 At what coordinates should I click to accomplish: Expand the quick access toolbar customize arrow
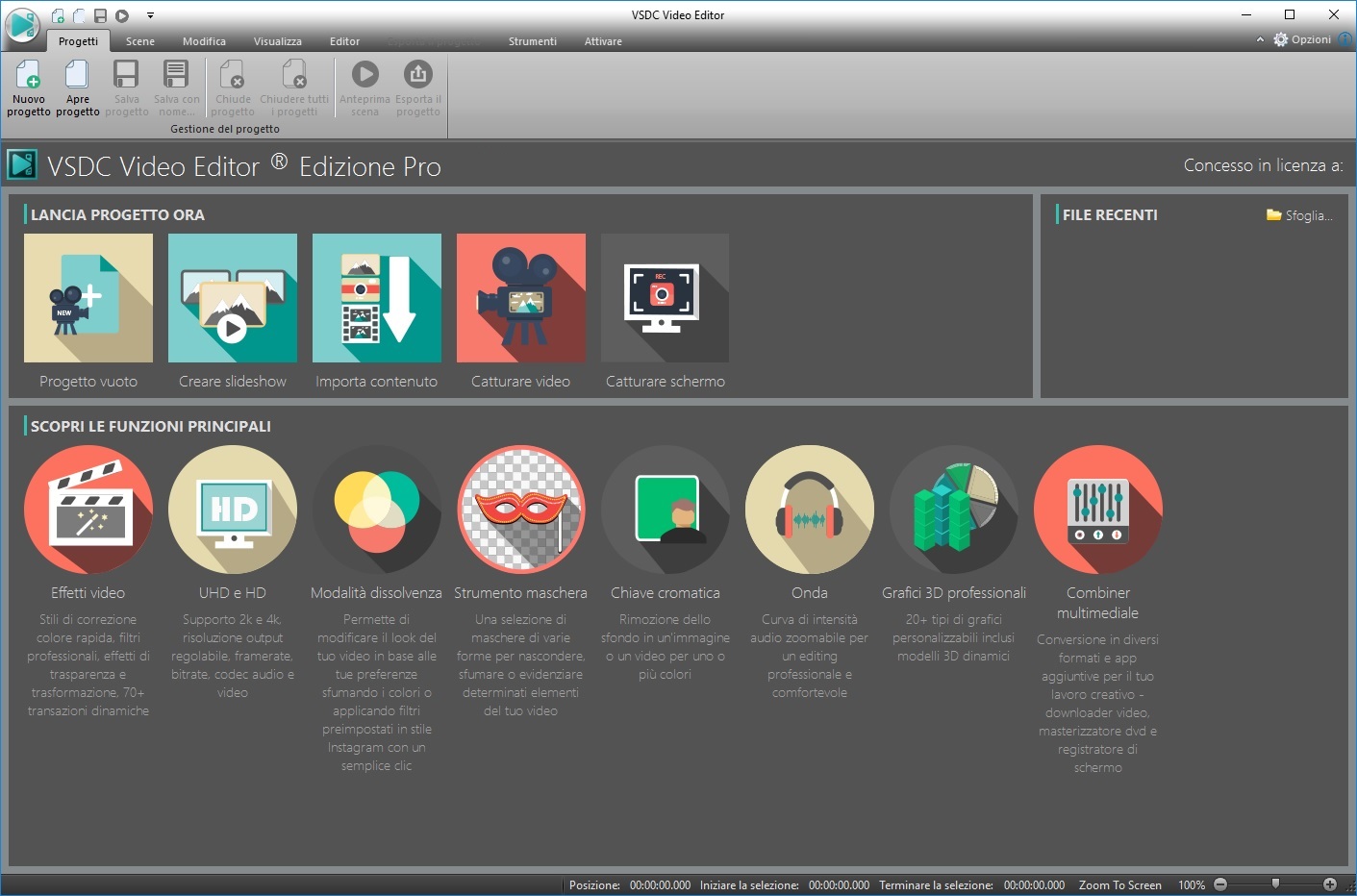(150, 15)
